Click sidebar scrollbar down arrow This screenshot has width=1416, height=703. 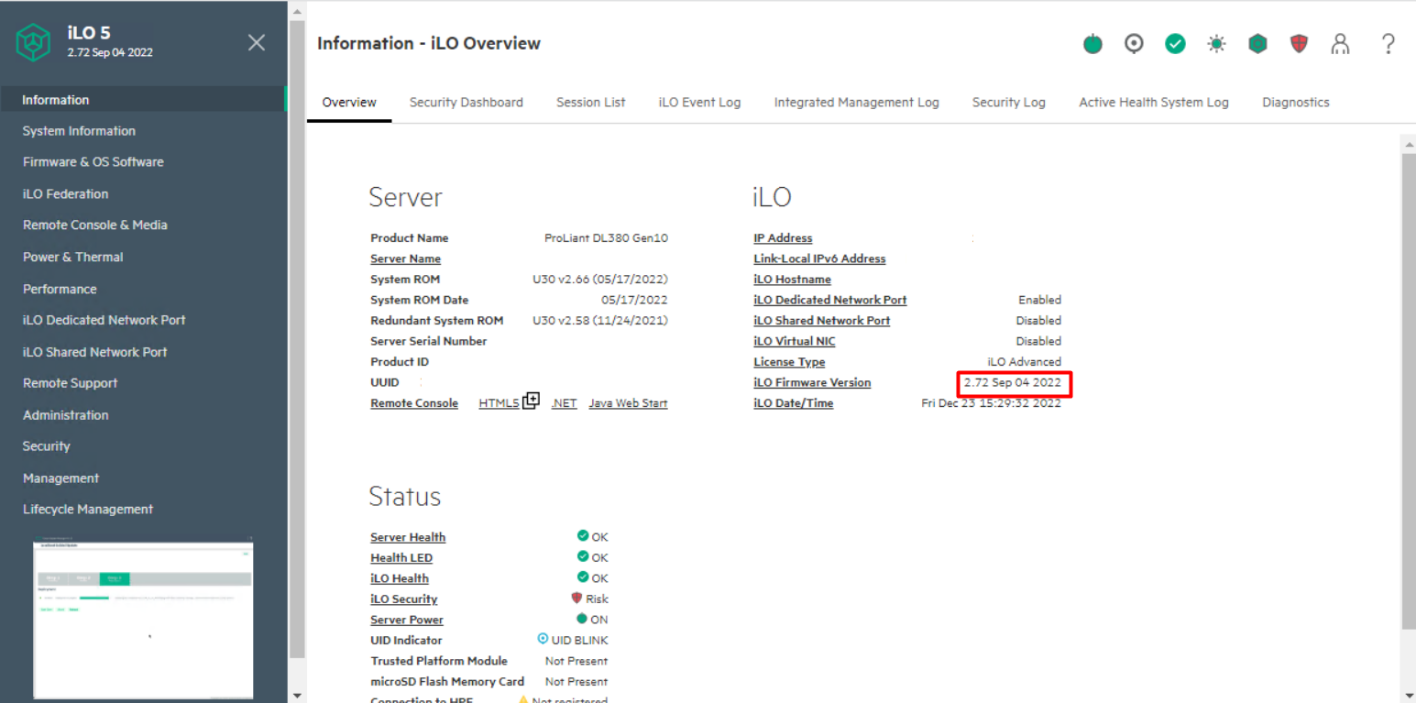pos(297,695)
